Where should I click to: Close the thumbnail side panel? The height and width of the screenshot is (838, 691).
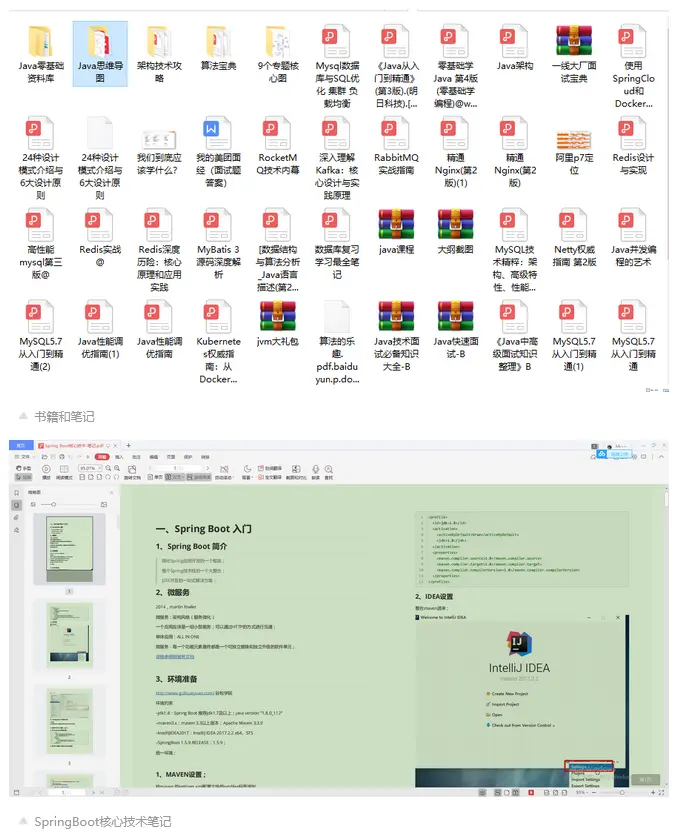[x=112, y=493]
